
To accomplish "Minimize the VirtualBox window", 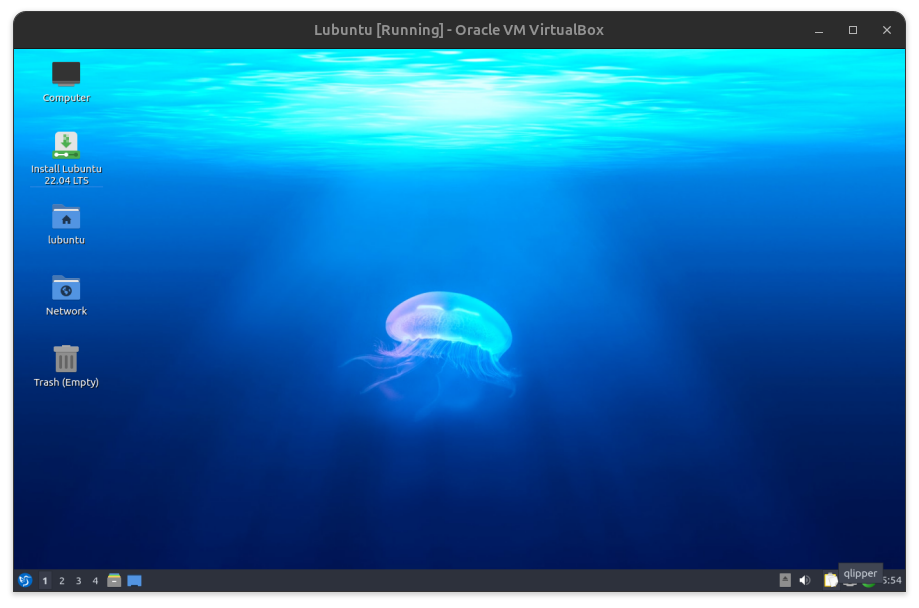I will 819,30.
